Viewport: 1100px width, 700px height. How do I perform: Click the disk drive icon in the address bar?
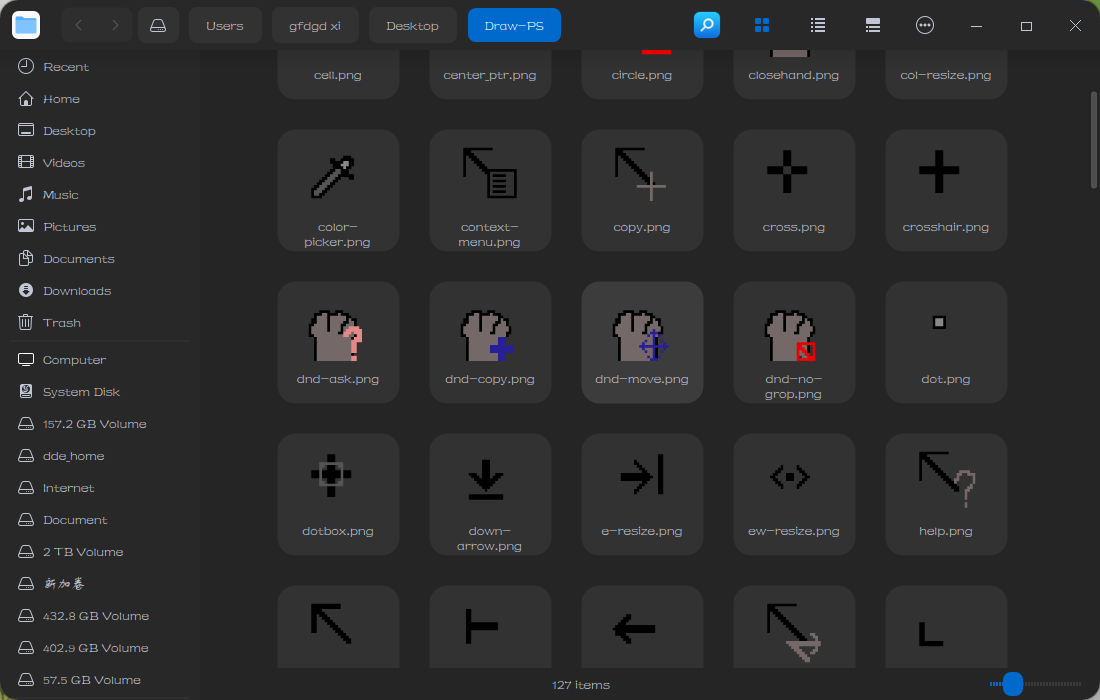(x=158, y=25)
